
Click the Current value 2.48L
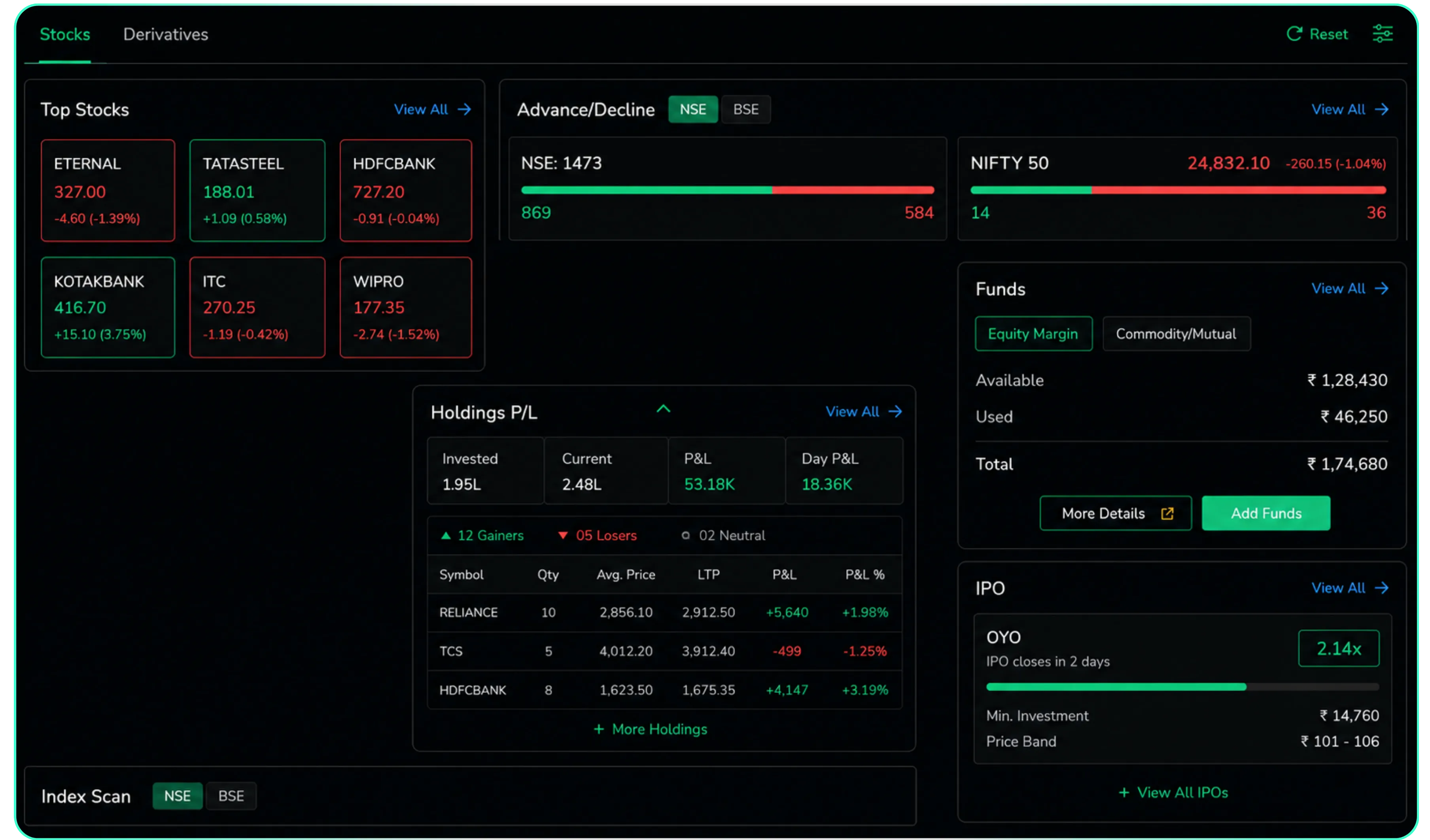[x=581, y=484]
